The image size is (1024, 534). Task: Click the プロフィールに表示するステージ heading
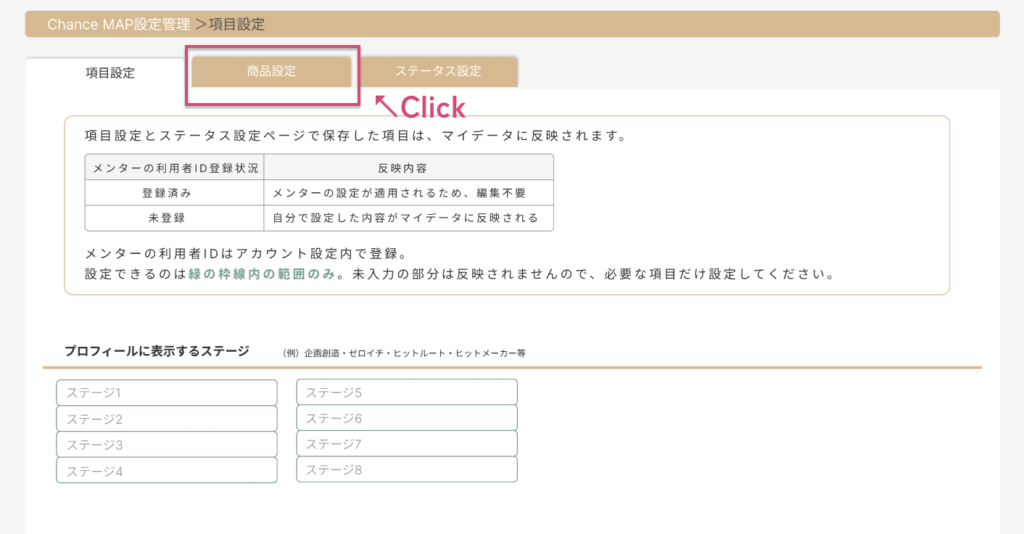coord(157,352)
